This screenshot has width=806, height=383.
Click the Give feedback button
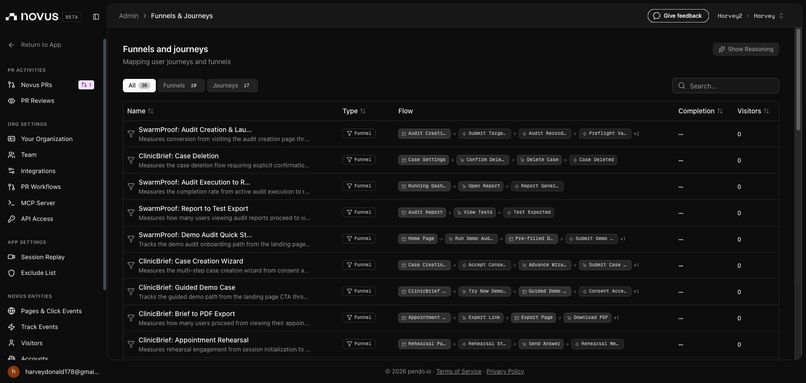click(678, 16)
